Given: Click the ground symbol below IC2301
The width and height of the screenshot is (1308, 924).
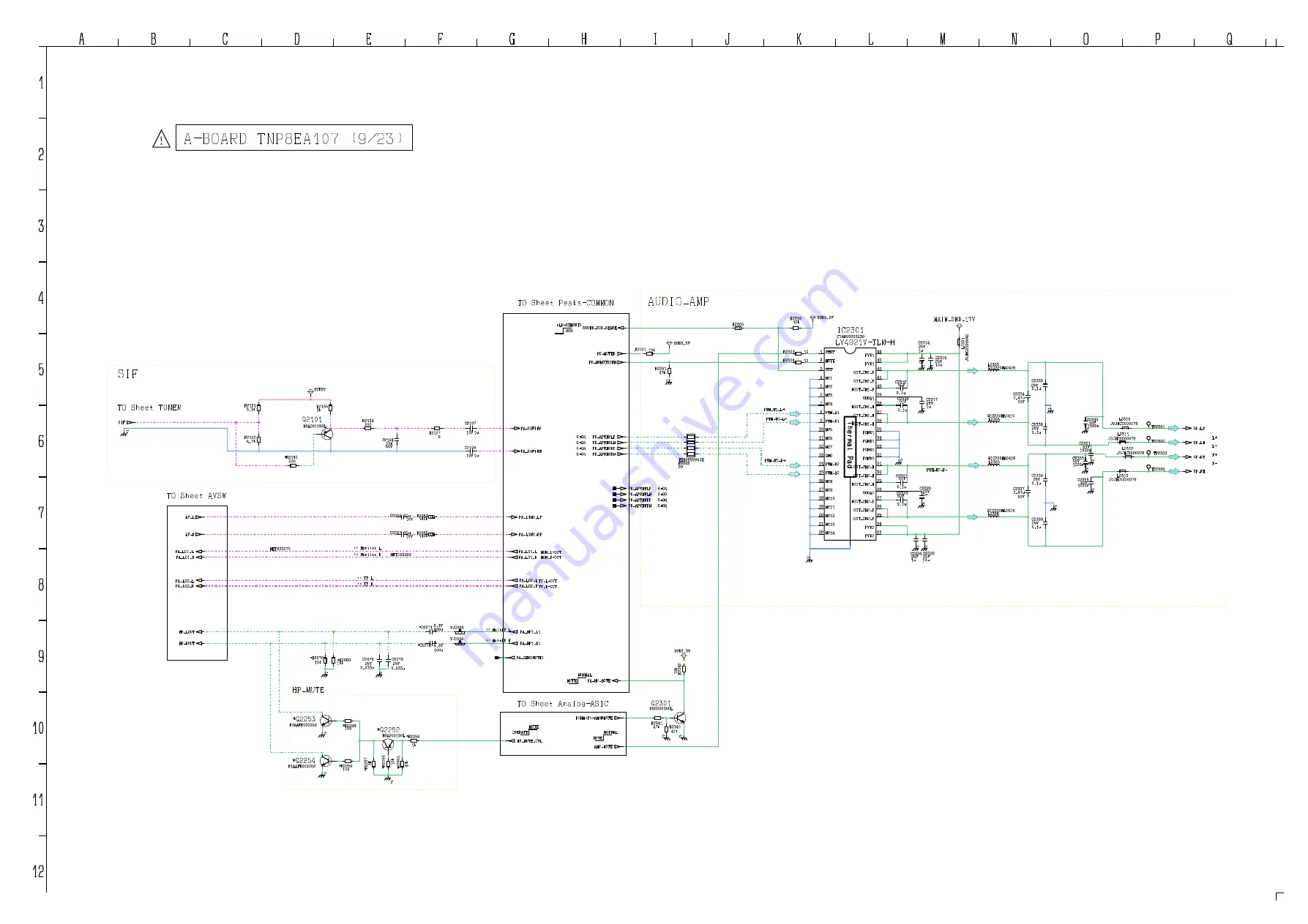Looking at the screenshot, I should pyautogui.click(x=810, y=560).
